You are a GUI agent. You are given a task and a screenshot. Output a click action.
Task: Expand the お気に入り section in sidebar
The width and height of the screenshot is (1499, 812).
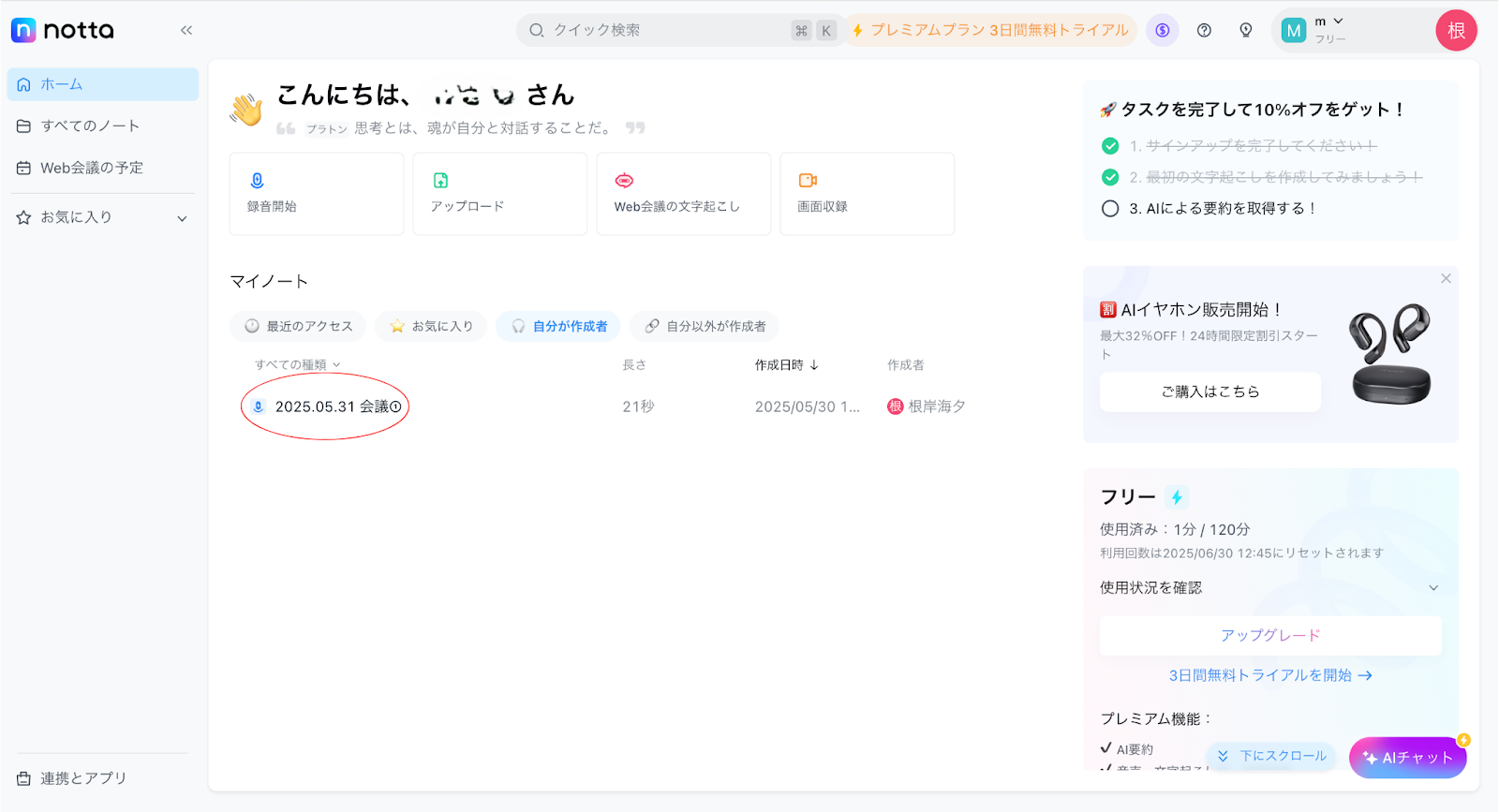pos(182,218)
